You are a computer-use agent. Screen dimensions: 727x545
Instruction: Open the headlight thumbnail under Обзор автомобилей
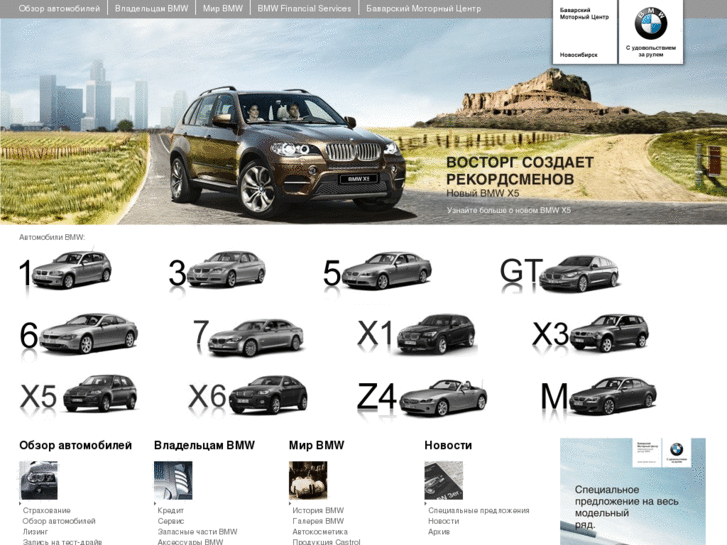coord(38,480)
